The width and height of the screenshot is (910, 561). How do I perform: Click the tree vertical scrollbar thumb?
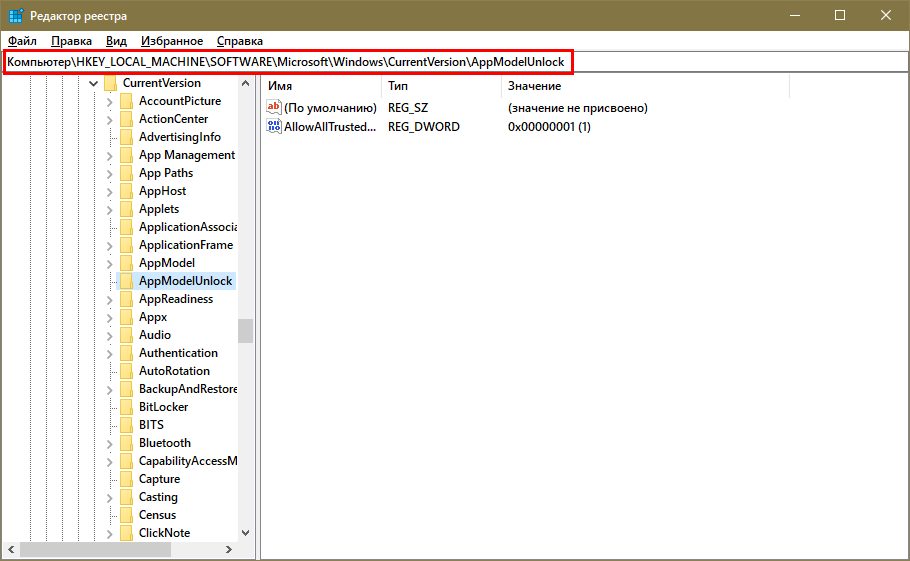click(245, 331)
